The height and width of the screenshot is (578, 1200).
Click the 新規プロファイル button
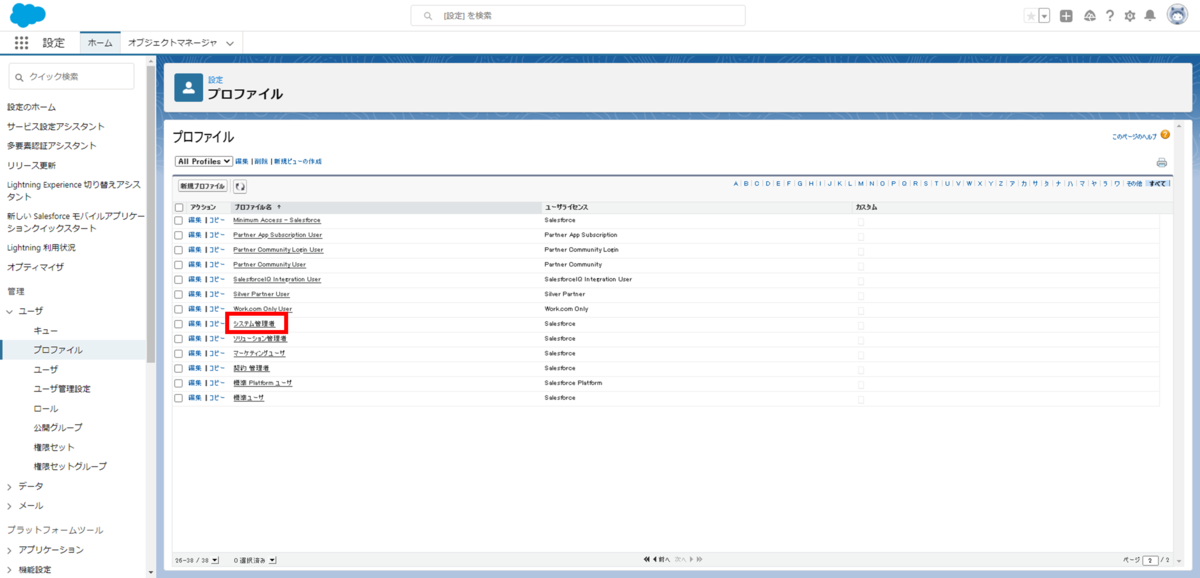point(202,186)
